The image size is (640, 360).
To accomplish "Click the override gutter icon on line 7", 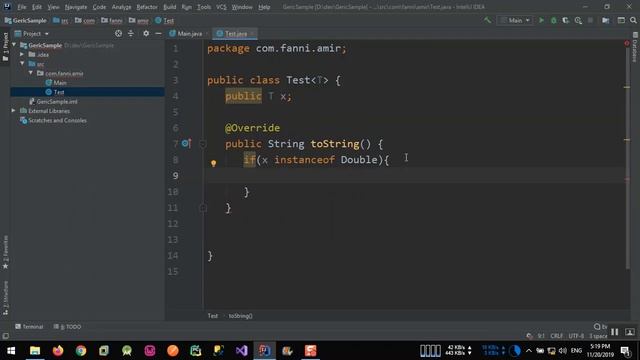I will coord(186,143).
